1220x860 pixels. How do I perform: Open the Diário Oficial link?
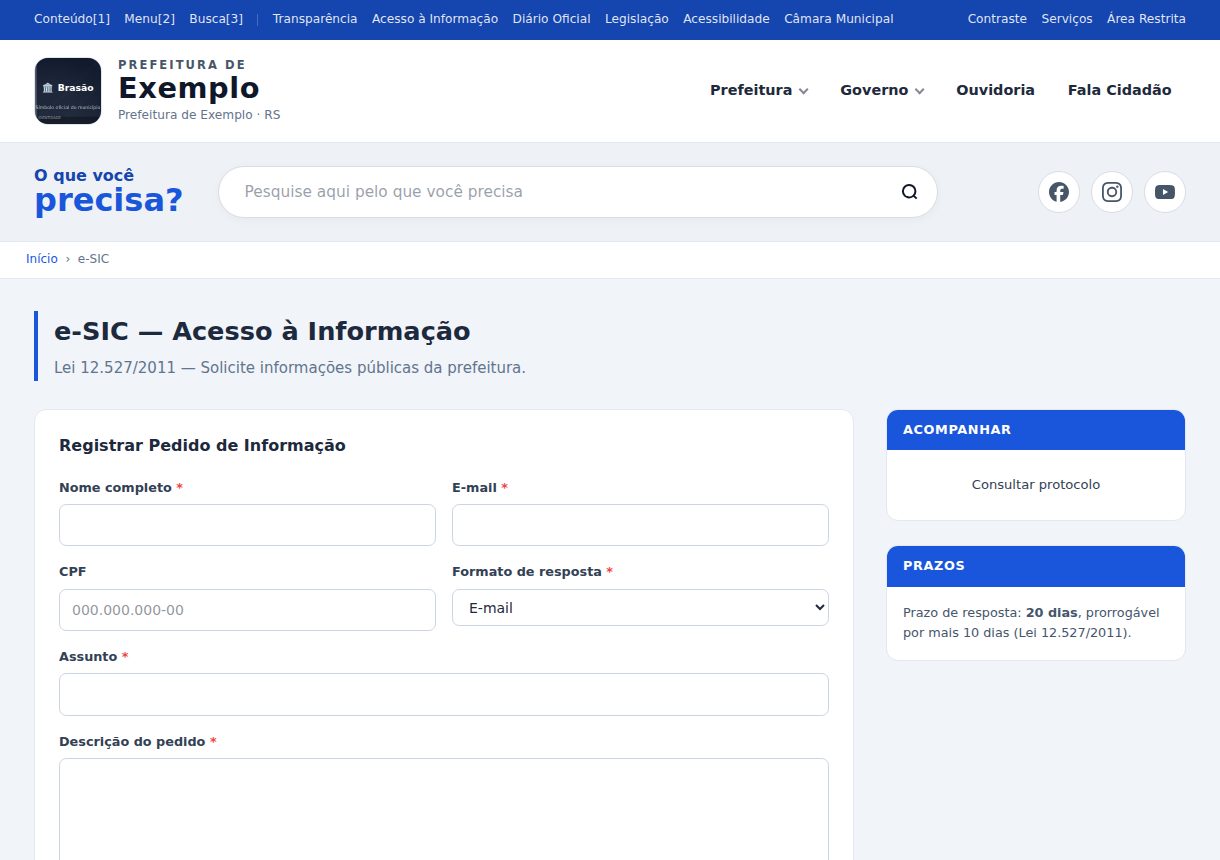(551, 19)
